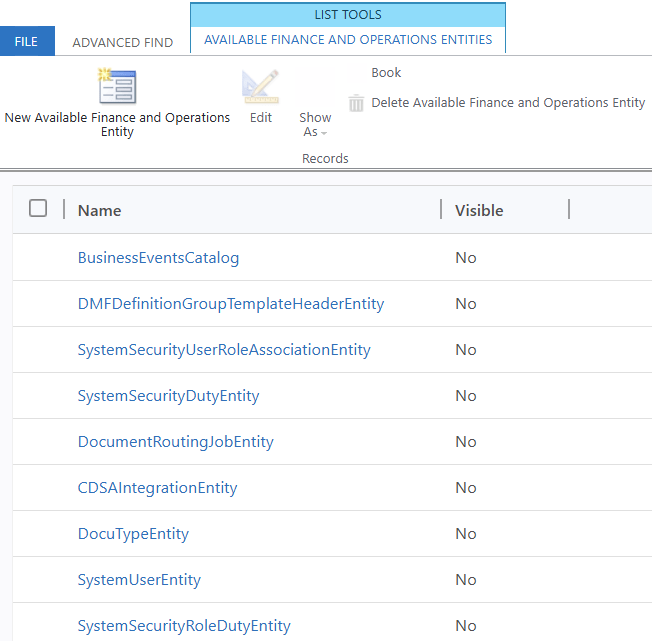Click the Edit record icon
The height and width of the screenshot is (641, 652).
click(260, 89)
